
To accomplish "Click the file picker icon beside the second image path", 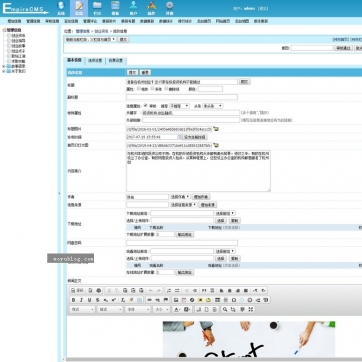I will pos(216,145).
